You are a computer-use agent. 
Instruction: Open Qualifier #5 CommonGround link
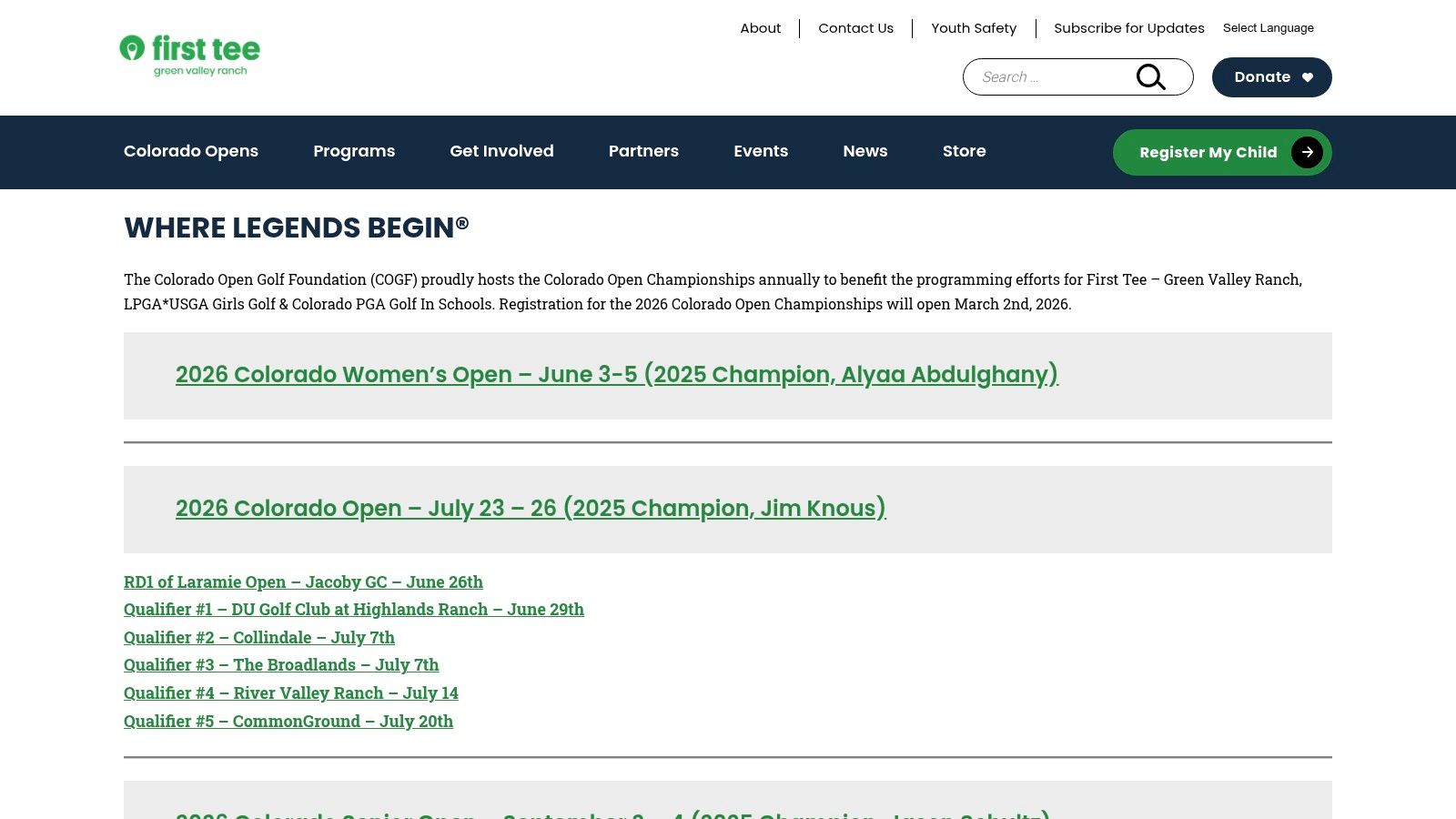click(x=288, y=721)
